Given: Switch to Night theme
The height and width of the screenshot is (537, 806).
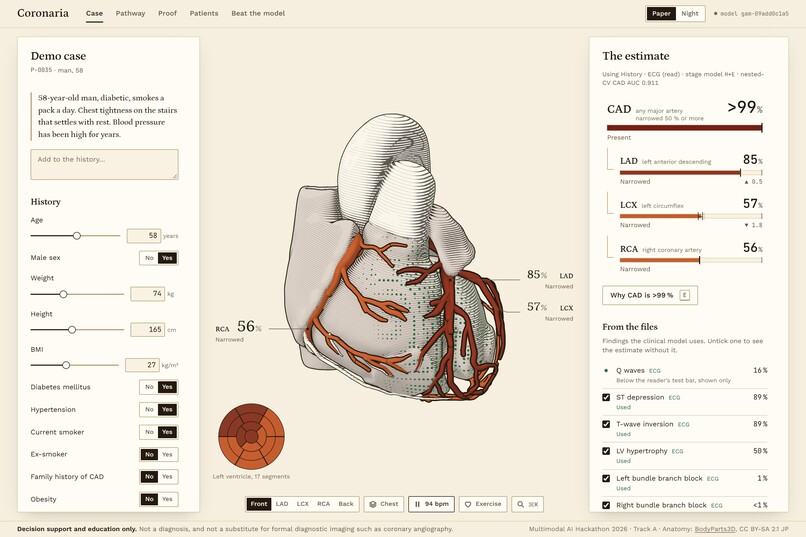Looking at the screenshot, I should 690,14.
